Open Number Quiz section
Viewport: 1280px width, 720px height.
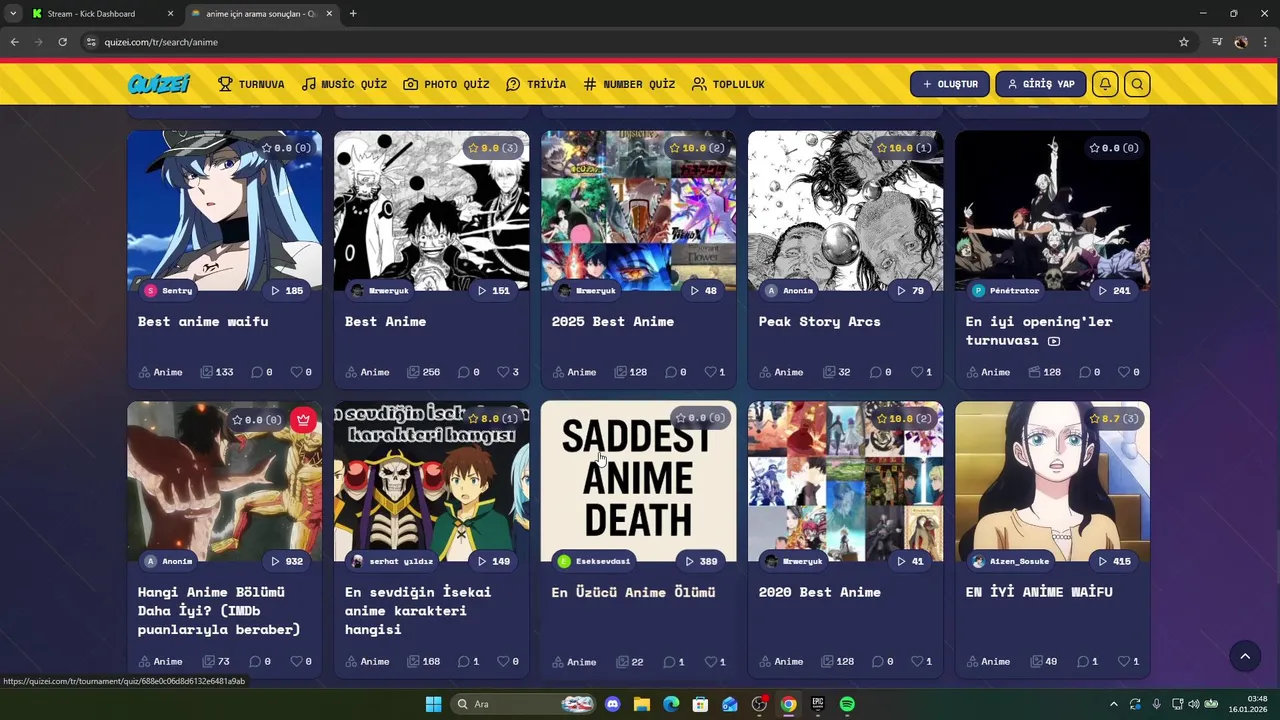629,84
